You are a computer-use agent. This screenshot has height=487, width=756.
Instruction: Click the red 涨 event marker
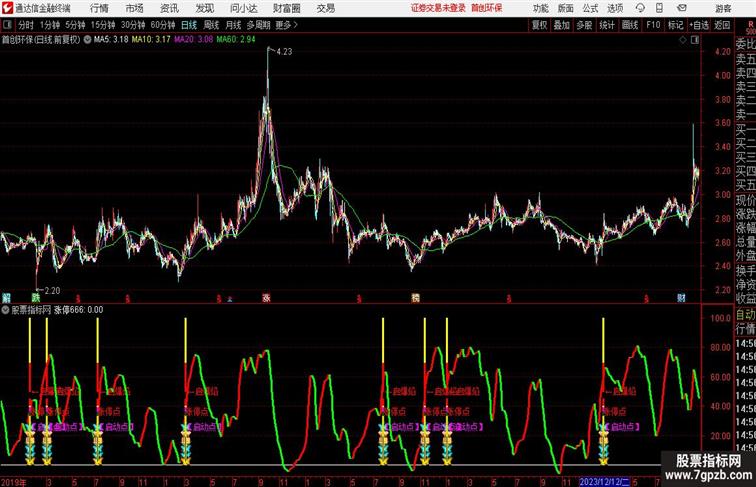click(x=267, y=298)
